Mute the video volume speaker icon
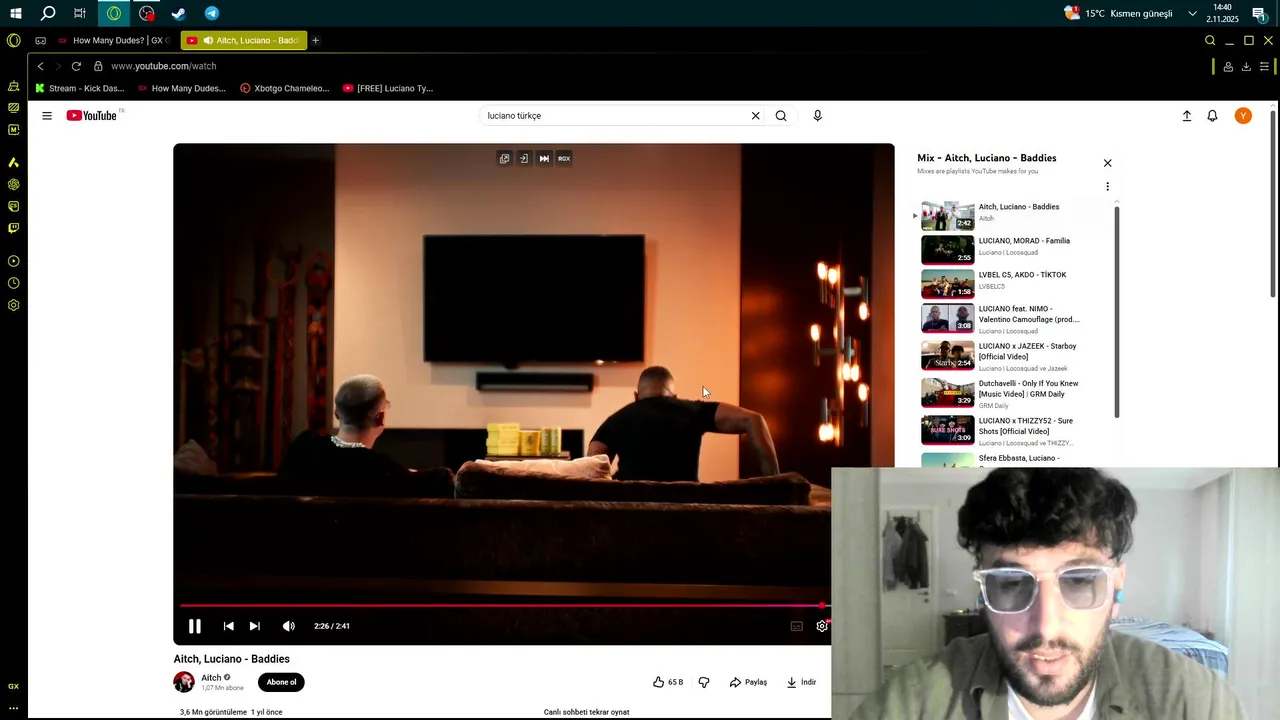The width and height of the screenshot is (1280, 720). [x=288, y=626]
